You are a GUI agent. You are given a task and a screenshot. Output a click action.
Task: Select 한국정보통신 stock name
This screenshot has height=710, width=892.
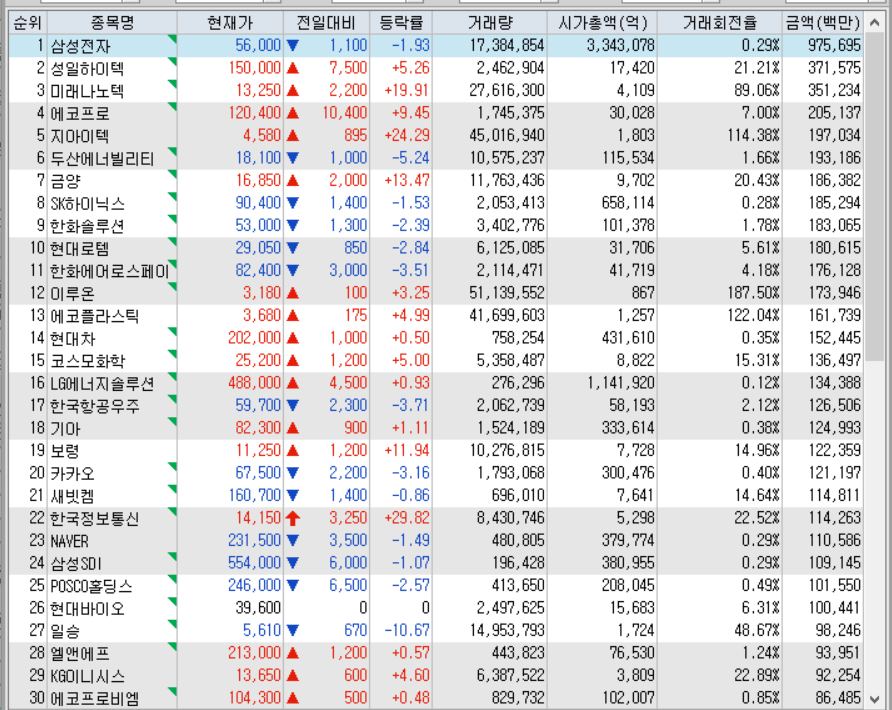click(94, 518)
